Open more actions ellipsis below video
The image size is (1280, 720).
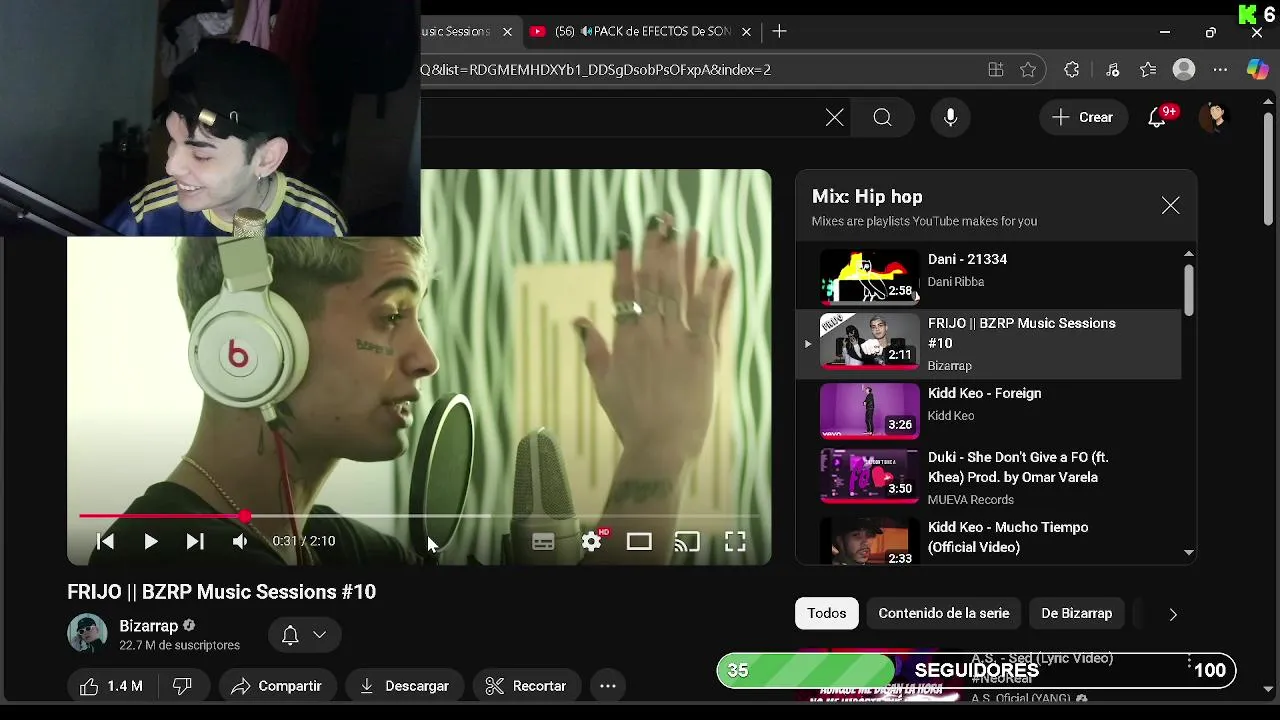608,686
